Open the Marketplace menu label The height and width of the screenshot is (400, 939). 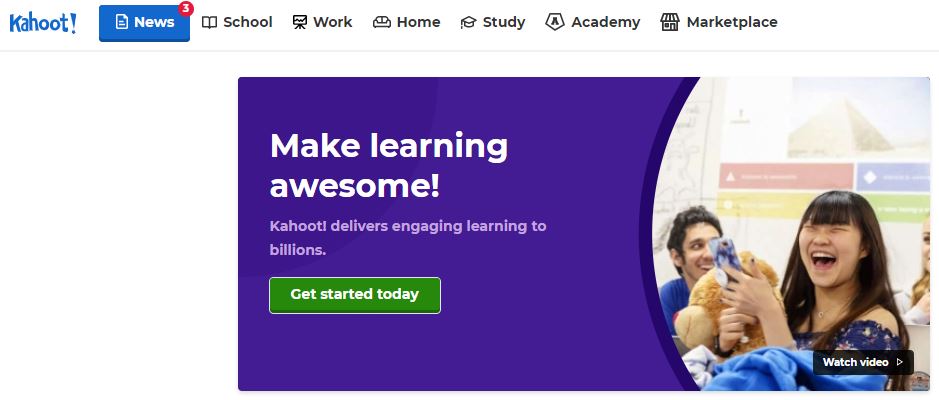tap(732, 22)
